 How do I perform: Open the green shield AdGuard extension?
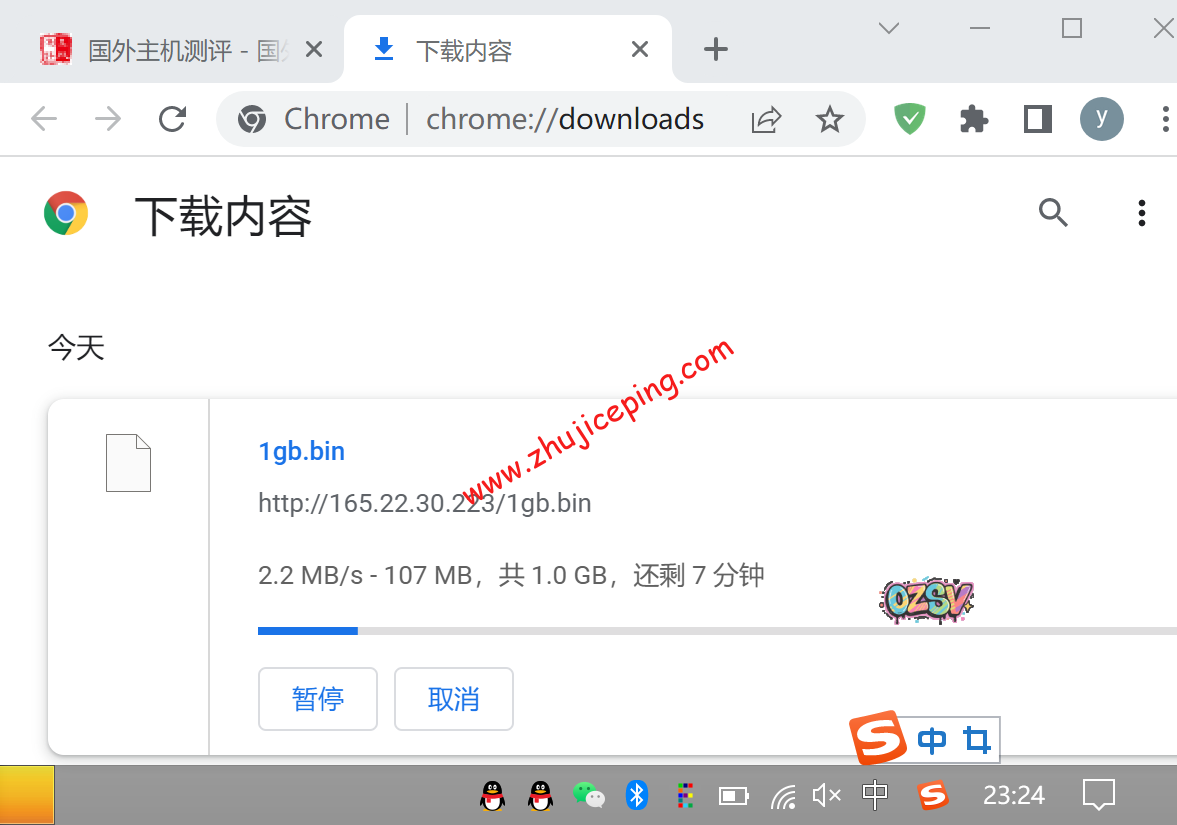point(909,119)
